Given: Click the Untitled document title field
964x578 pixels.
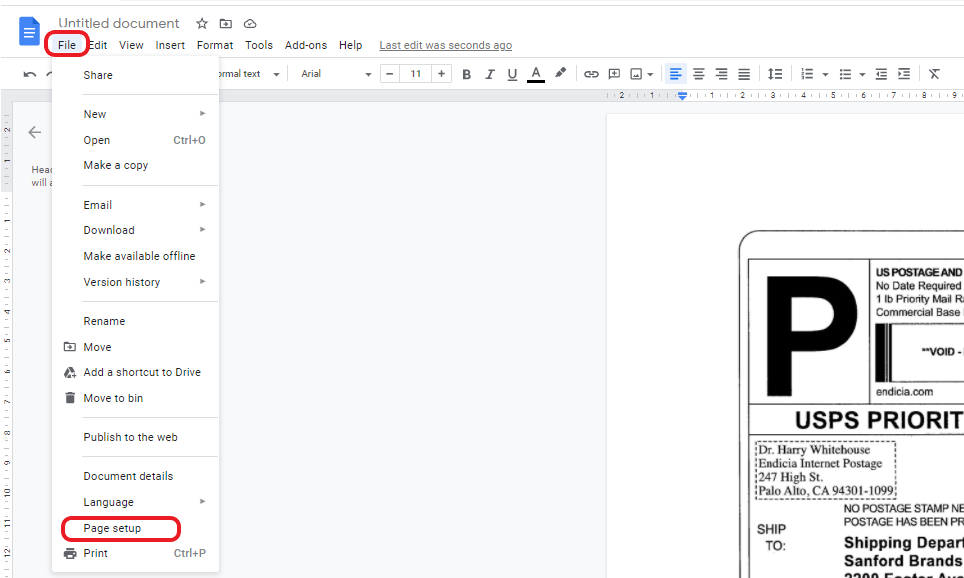Looking at the screenshot, I should (118, 23).
